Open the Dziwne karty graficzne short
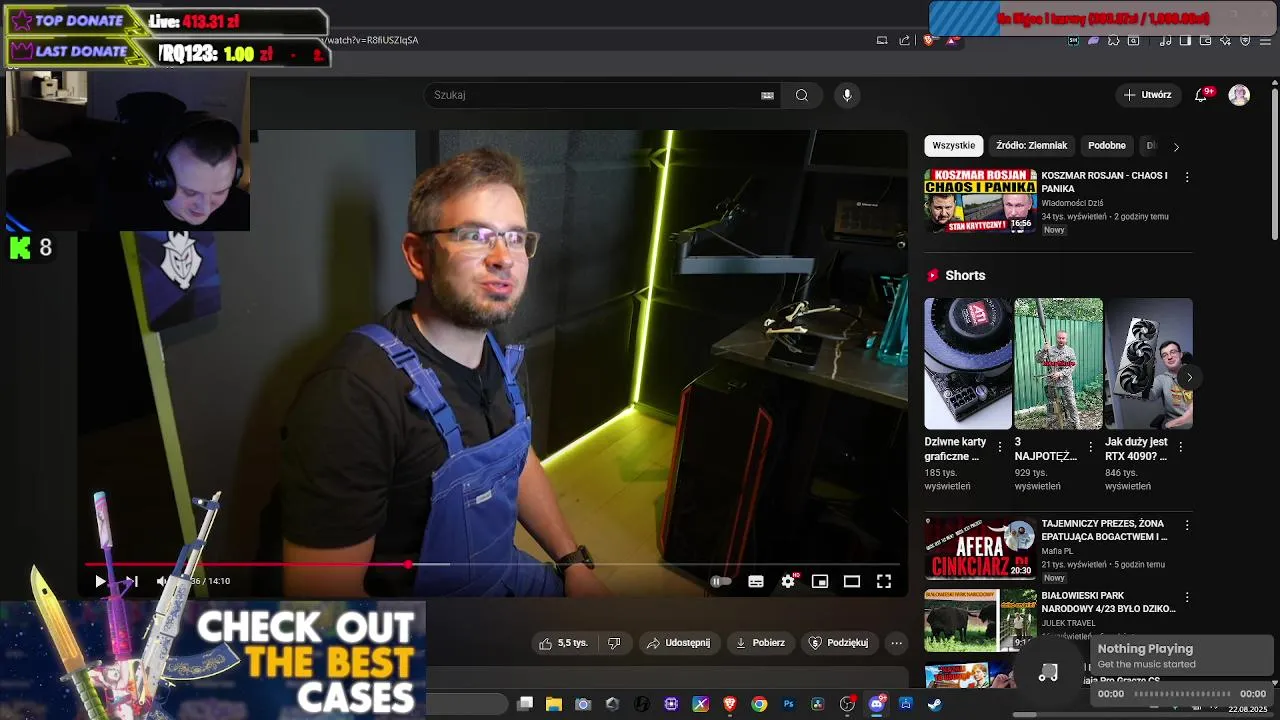This screenshot has width=1280, height=720. (x=968, y=364)
